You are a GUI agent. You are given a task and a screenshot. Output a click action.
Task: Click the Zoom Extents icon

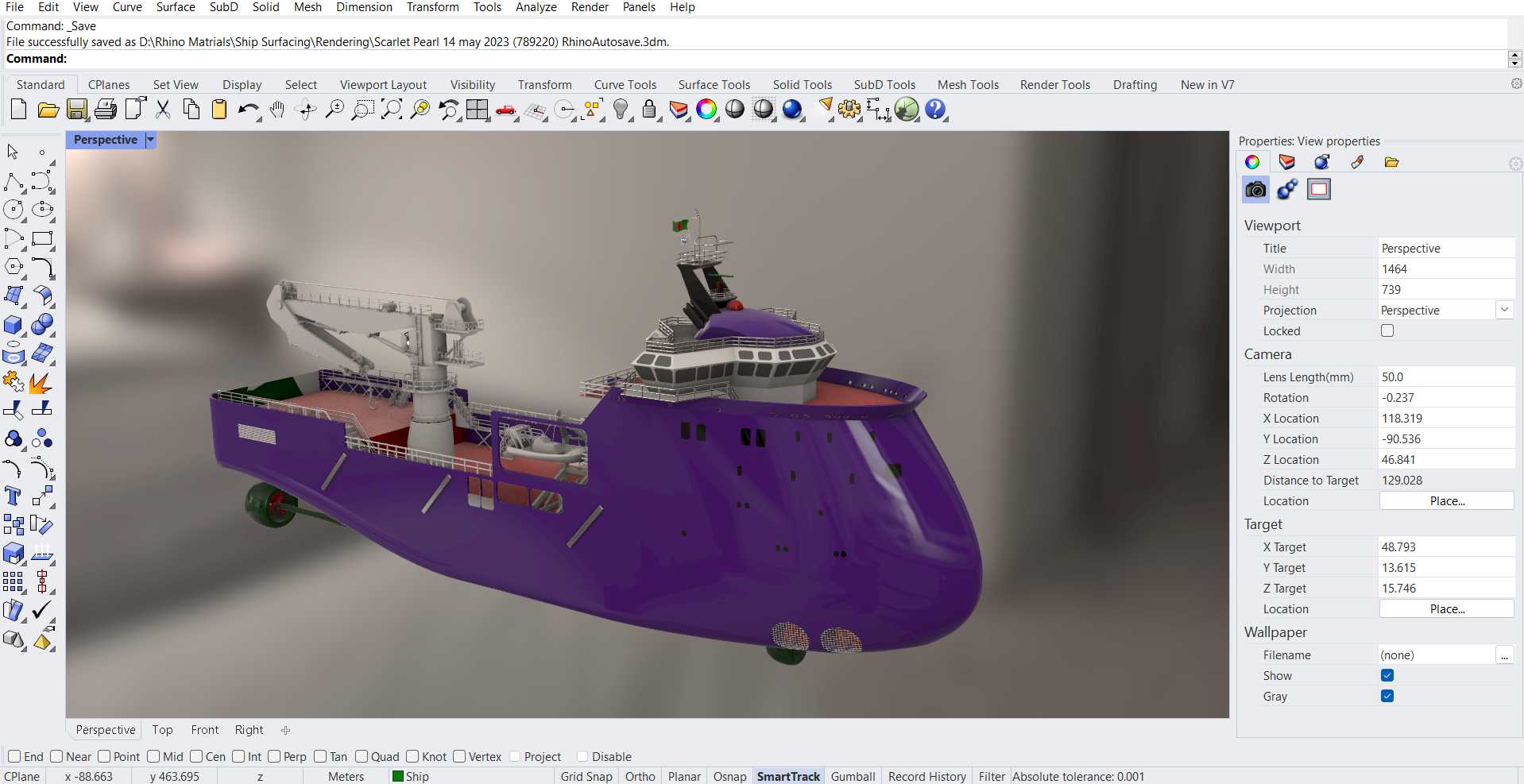click(392, 110)
